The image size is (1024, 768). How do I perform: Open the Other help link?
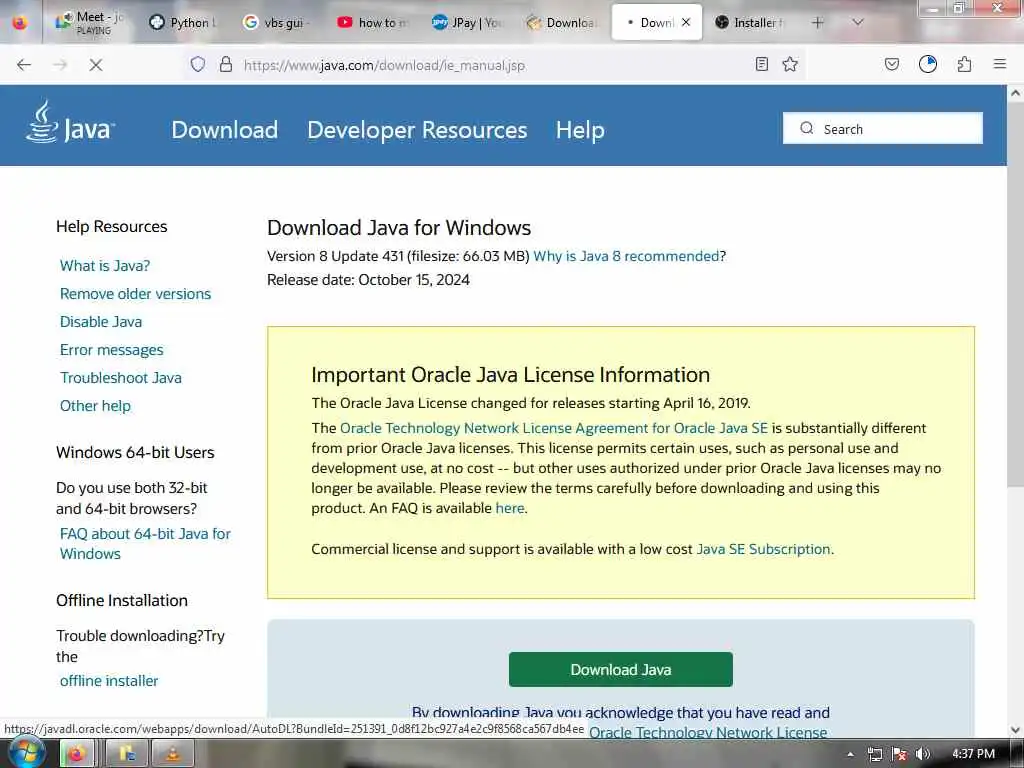pyautogui.click(x=95, y=406)
